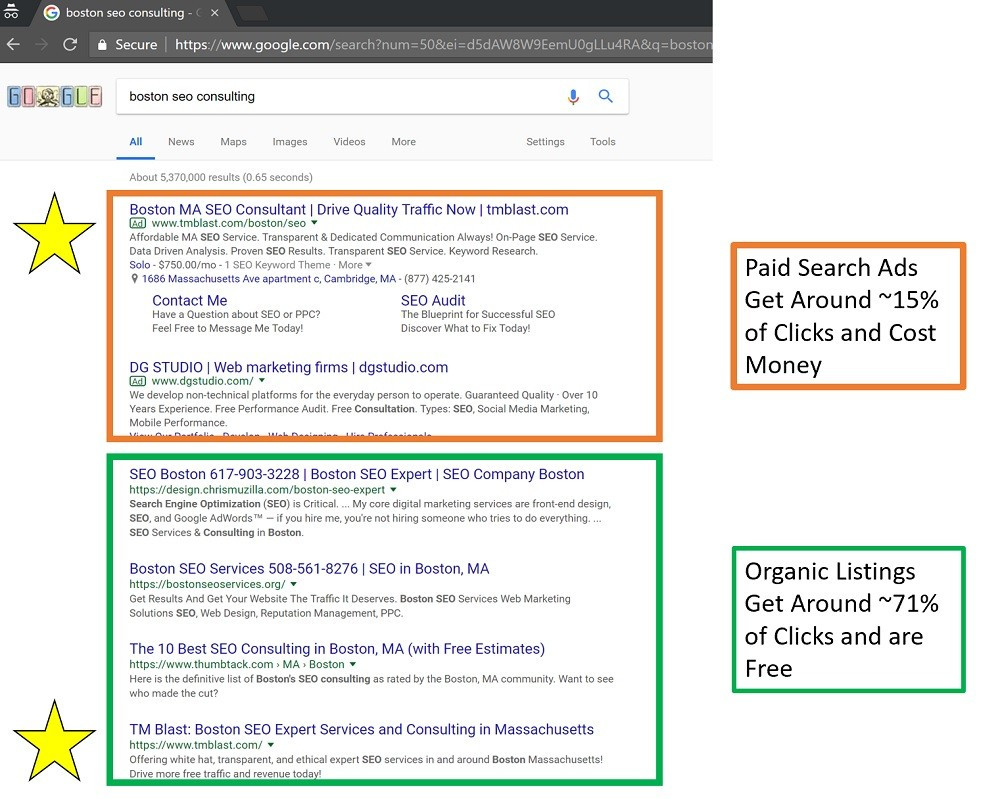Switch to the Videos tab
The height and width of the screenshot is (799, 1000).
349,142
